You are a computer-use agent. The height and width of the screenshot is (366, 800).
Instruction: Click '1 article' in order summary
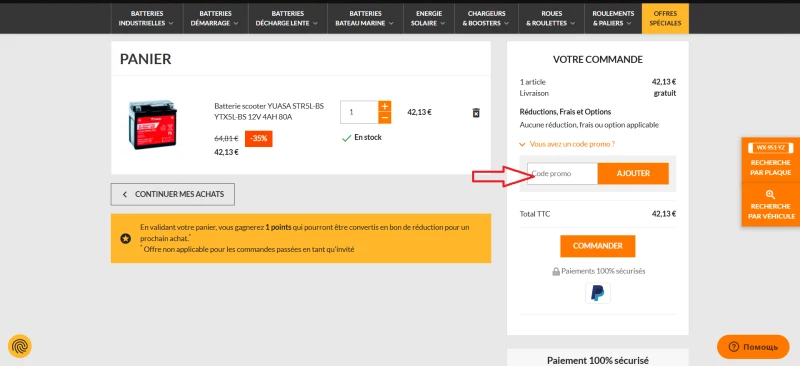[533, 82]
